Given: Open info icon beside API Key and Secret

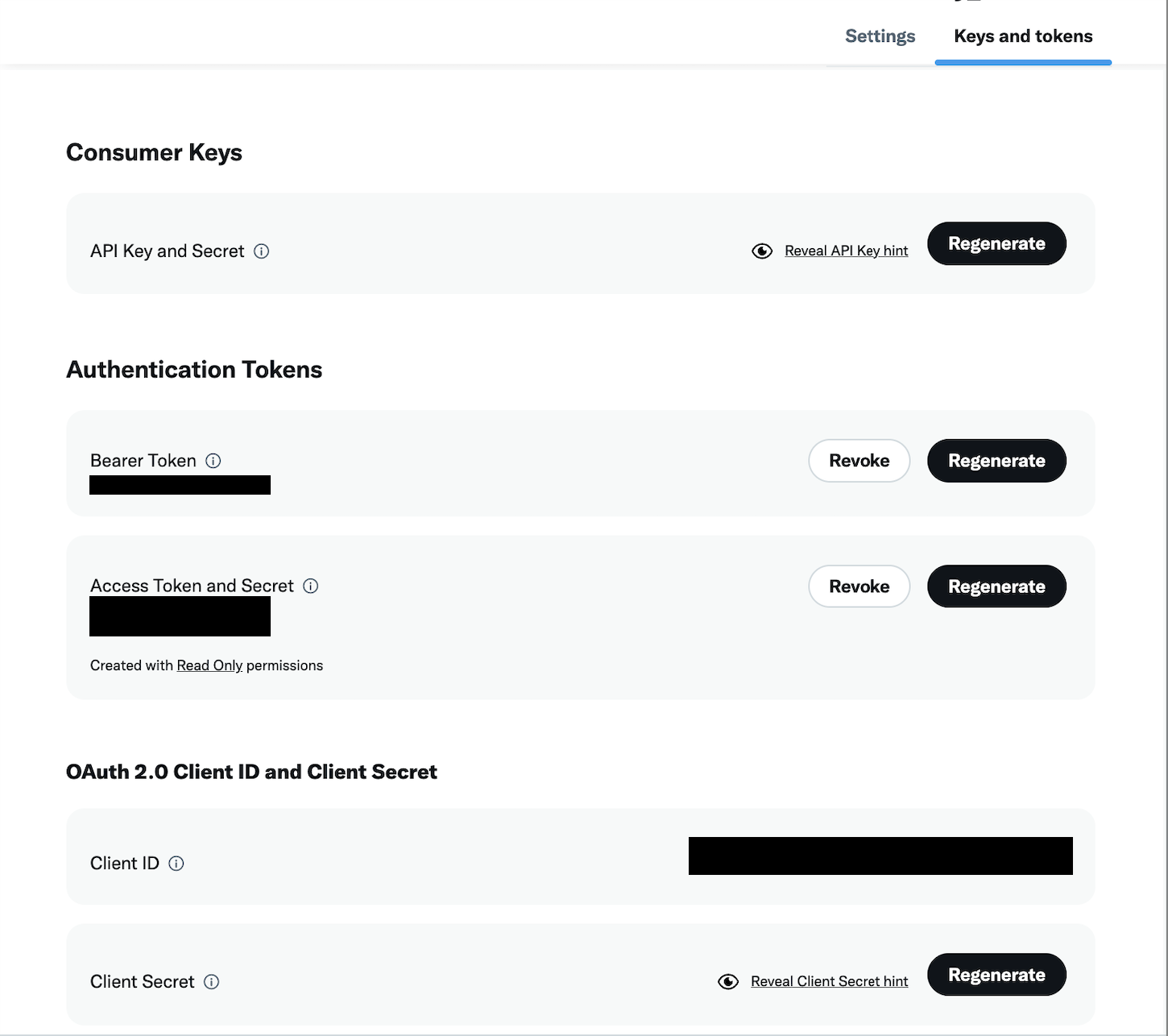Looking at the screenshot, I should click(x=262, y=251).
